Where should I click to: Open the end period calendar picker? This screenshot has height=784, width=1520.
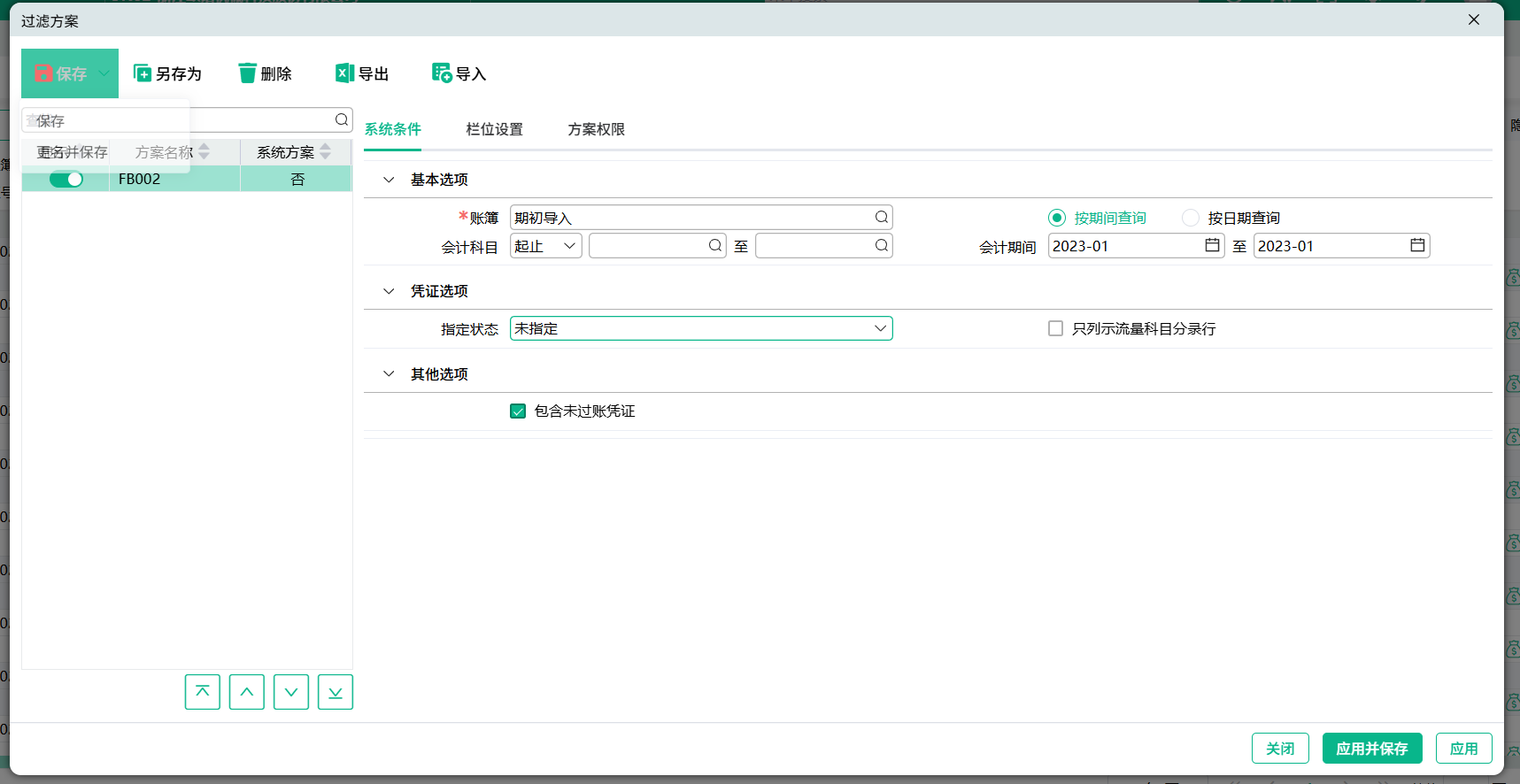point(1417,246)
